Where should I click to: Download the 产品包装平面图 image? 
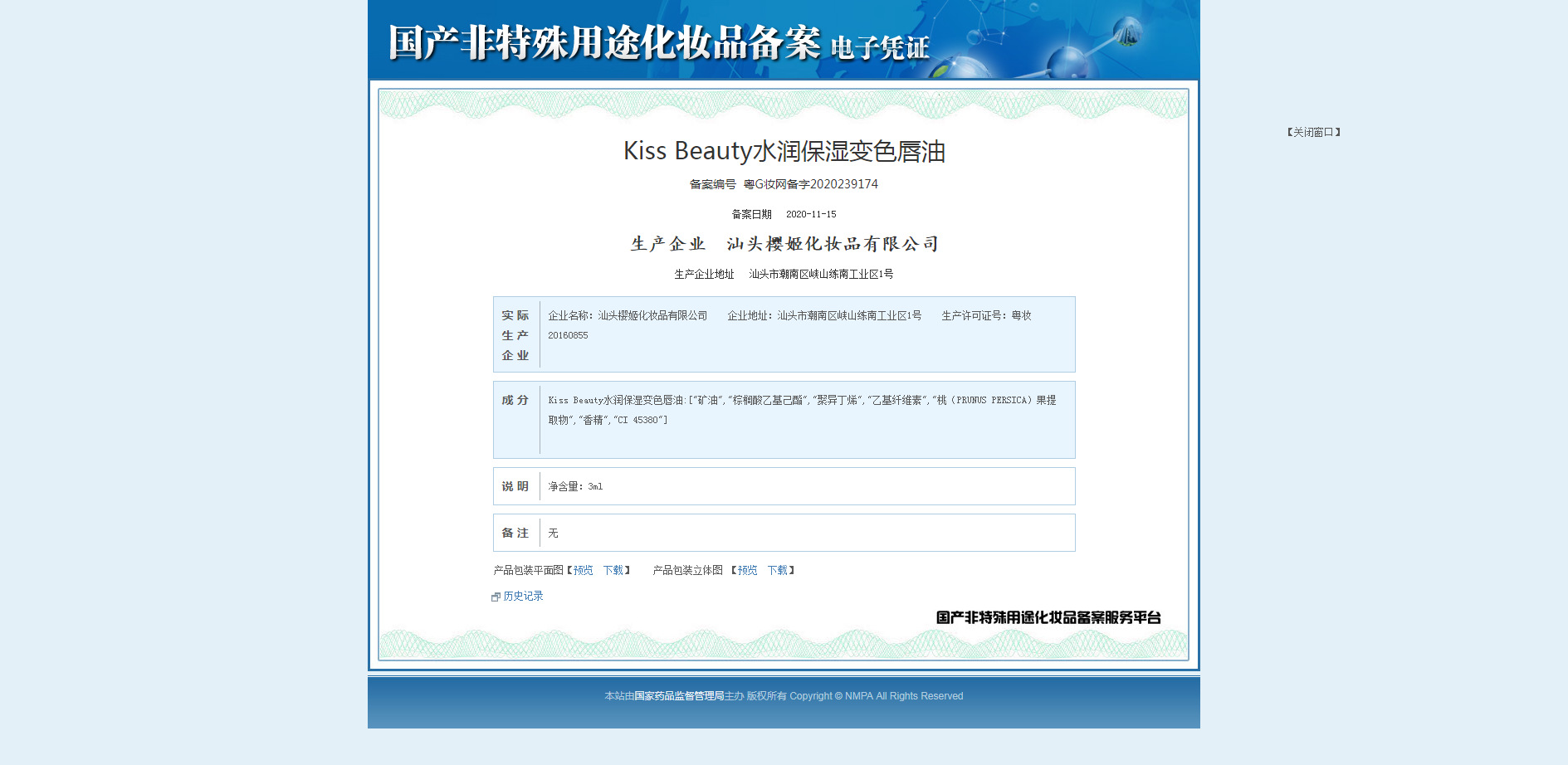click(x=613, y=570)
